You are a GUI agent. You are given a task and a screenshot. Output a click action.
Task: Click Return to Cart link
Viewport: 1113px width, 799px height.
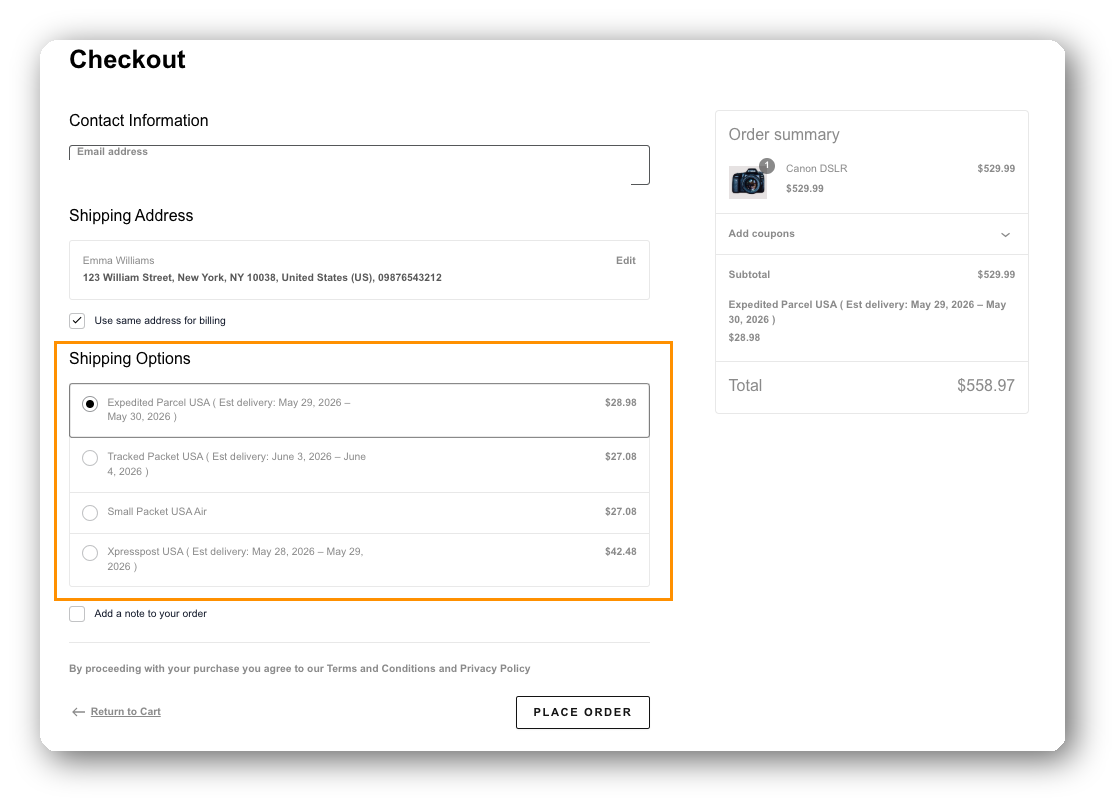(x=126, y=712)
